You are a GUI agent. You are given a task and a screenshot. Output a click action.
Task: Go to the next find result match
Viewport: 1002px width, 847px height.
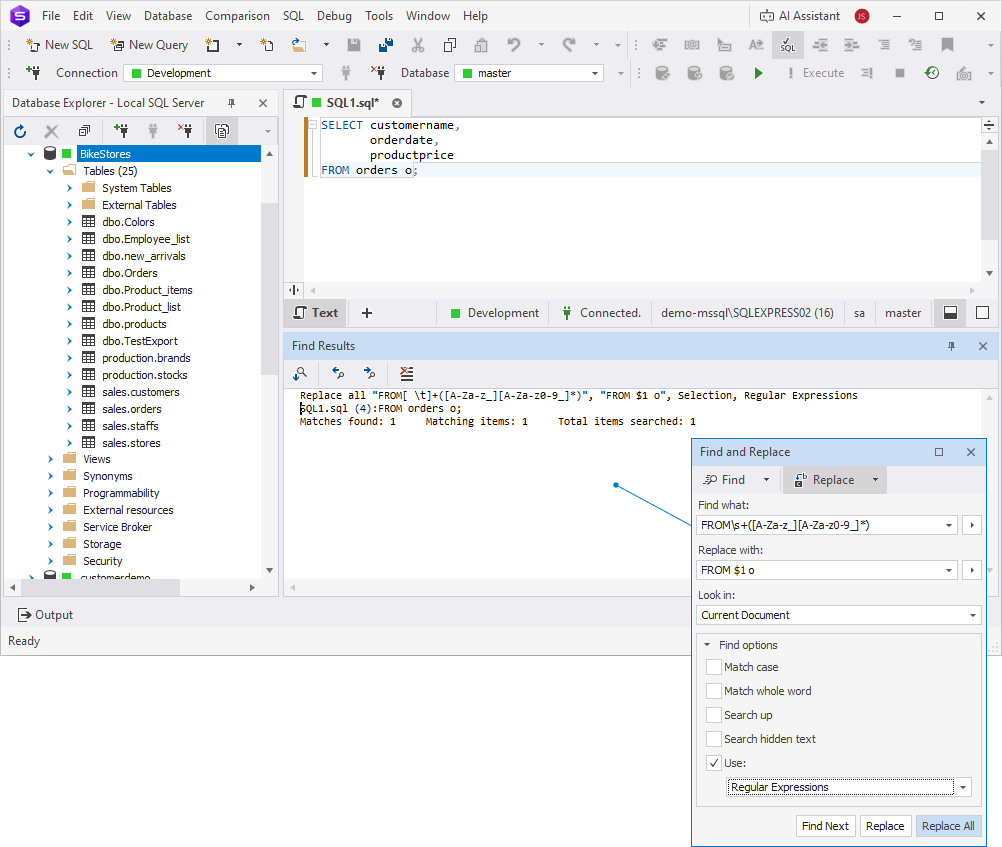pyautogui.click(x=371, y=373)
